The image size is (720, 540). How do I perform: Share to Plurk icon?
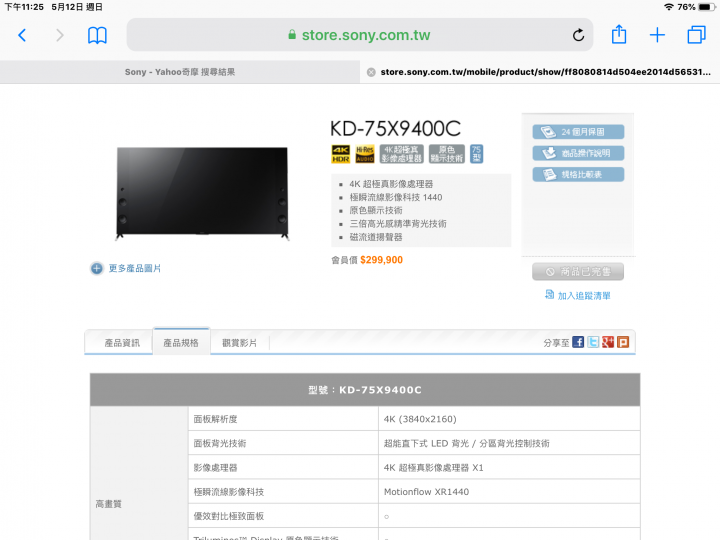click(x=623, y=342)
